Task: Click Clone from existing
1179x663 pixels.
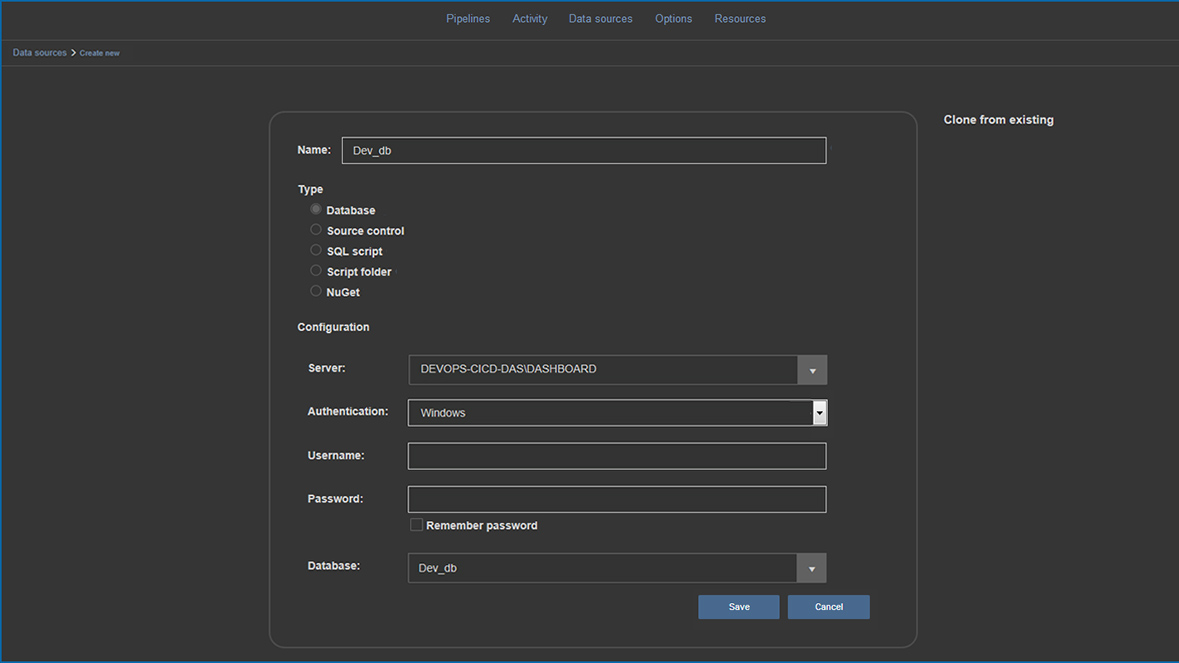Action: click(x=998, y=119)
